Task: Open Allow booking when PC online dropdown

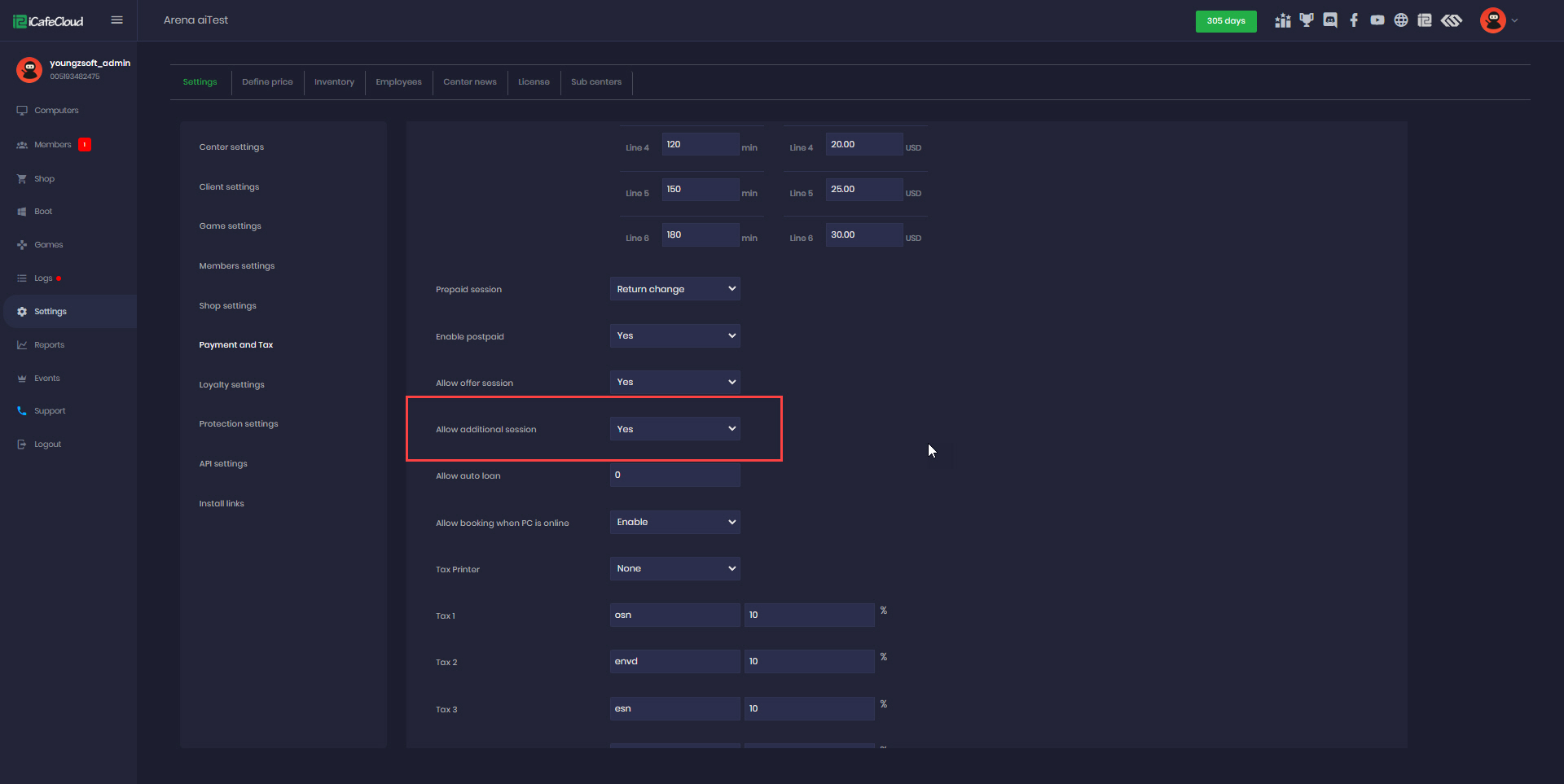Action: [x=674, y=522]
